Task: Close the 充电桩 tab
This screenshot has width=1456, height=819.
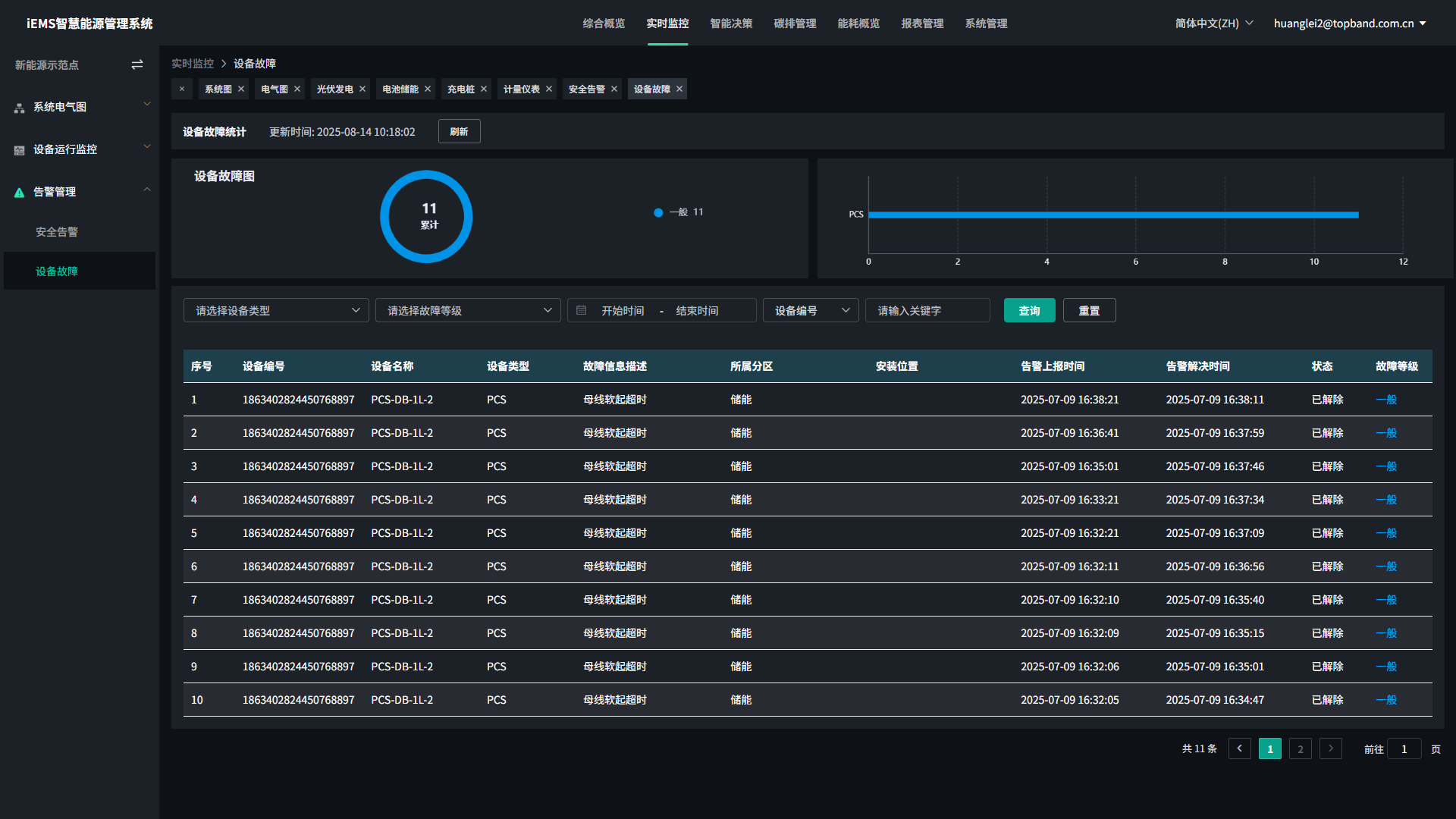Action: pyautogui.click(x=484, y=89)
